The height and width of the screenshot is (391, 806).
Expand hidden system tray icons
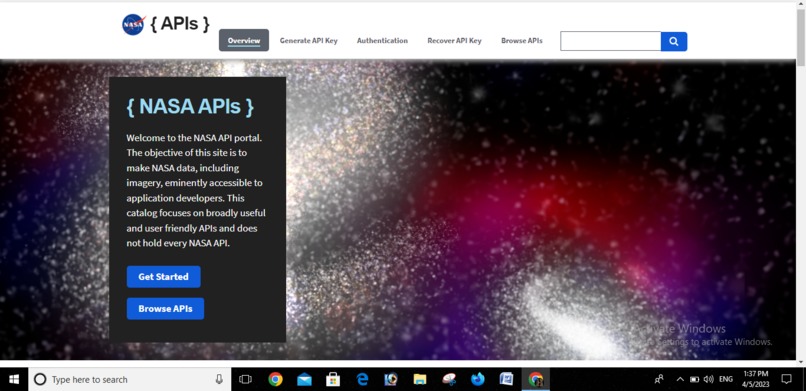coord(680,379)
